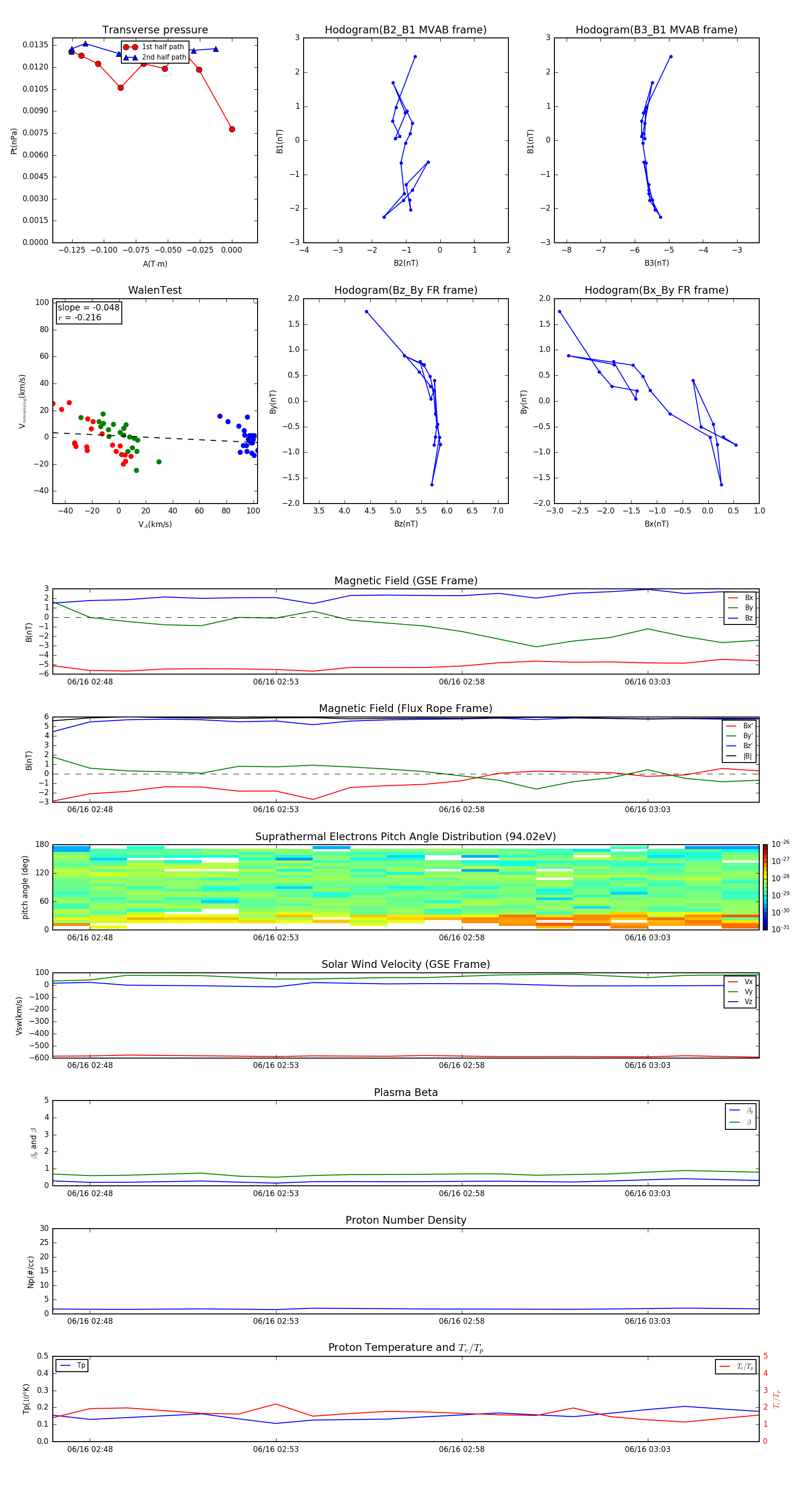Viewport: 812px width, 1489px height.
Task: Select the 'slope = -0.048' annotation
Action: [x=88, y=308]
